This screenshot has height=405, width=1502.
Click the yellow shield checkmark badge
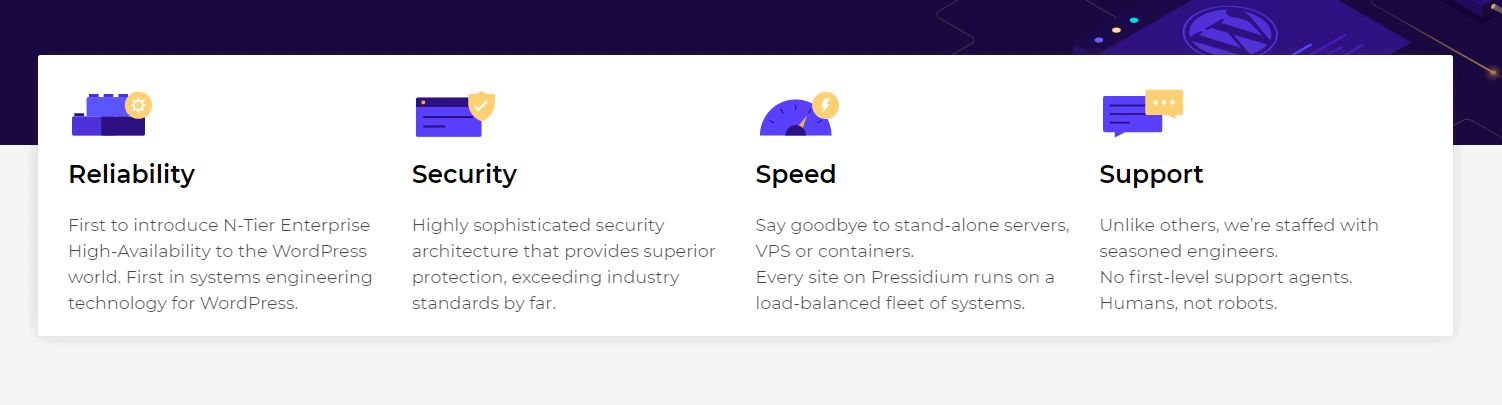482,104
